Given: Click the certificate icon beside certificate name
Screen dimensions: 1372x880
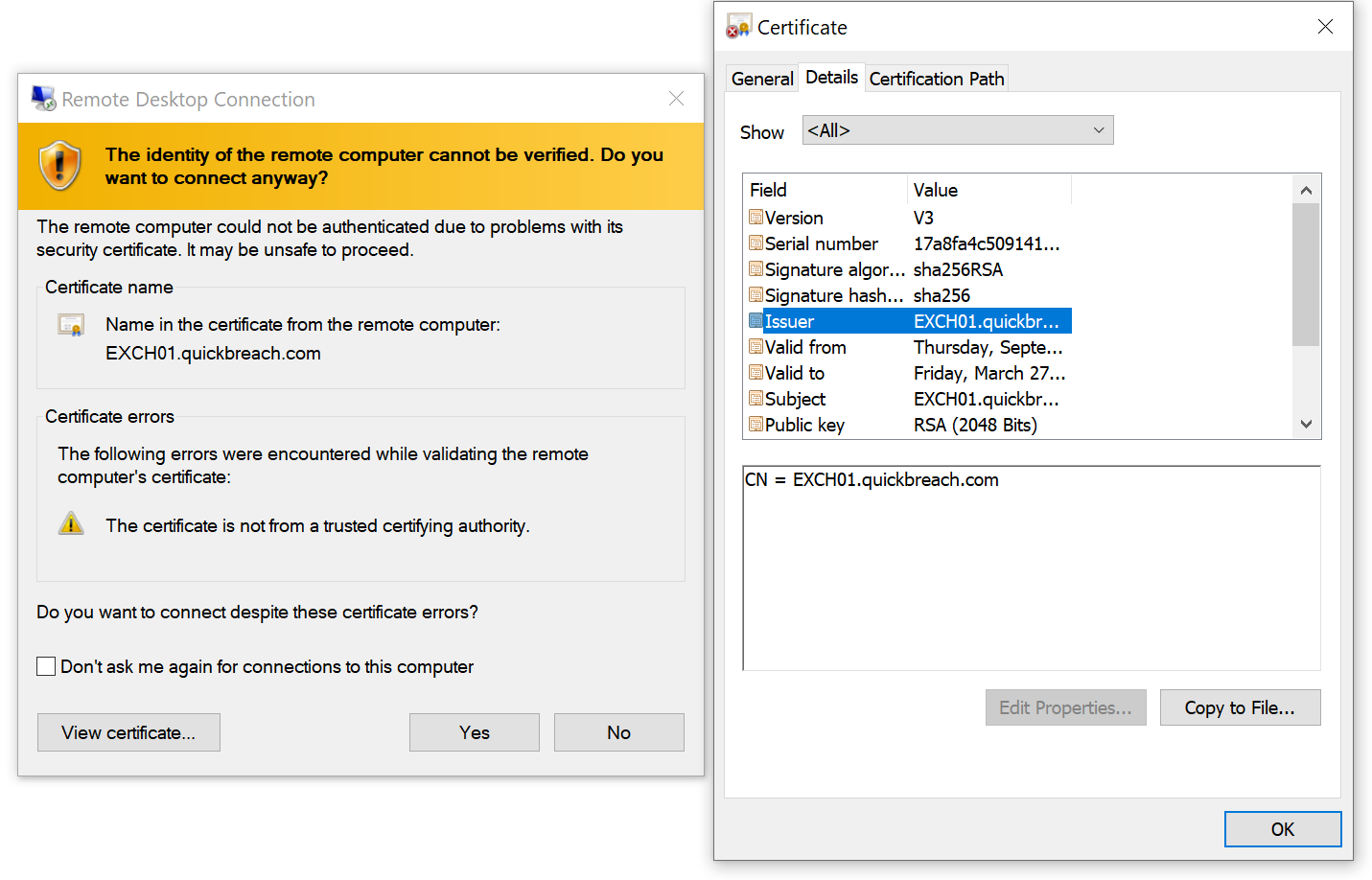Looking at the screenshot, I should point(71,326).
